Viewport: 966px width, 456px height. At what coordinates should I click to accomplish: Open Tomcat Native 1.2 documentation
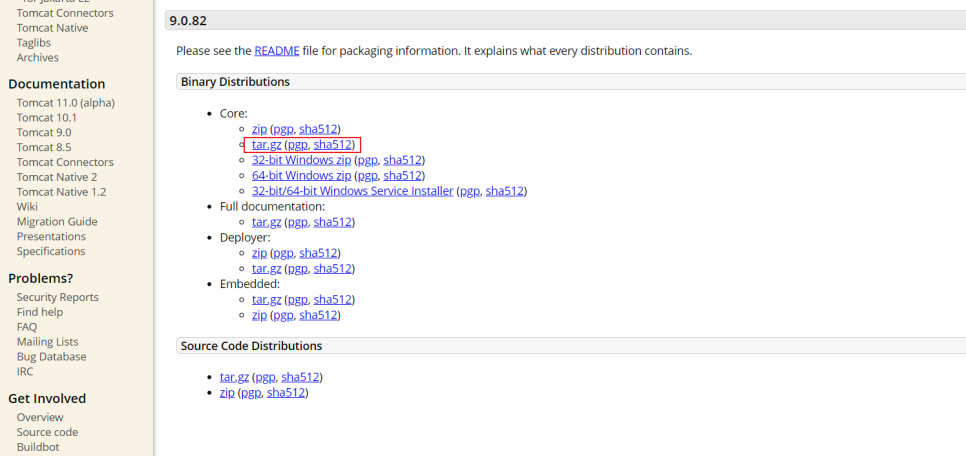(62, 192)
